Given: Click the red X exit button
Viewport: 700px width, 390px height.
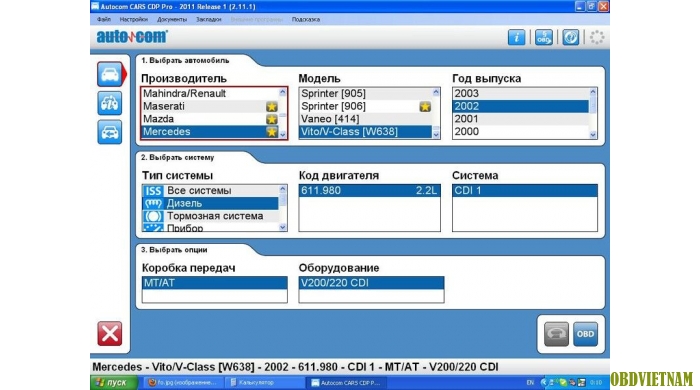Looking at the screenshot, I should (x=110, y=333).
